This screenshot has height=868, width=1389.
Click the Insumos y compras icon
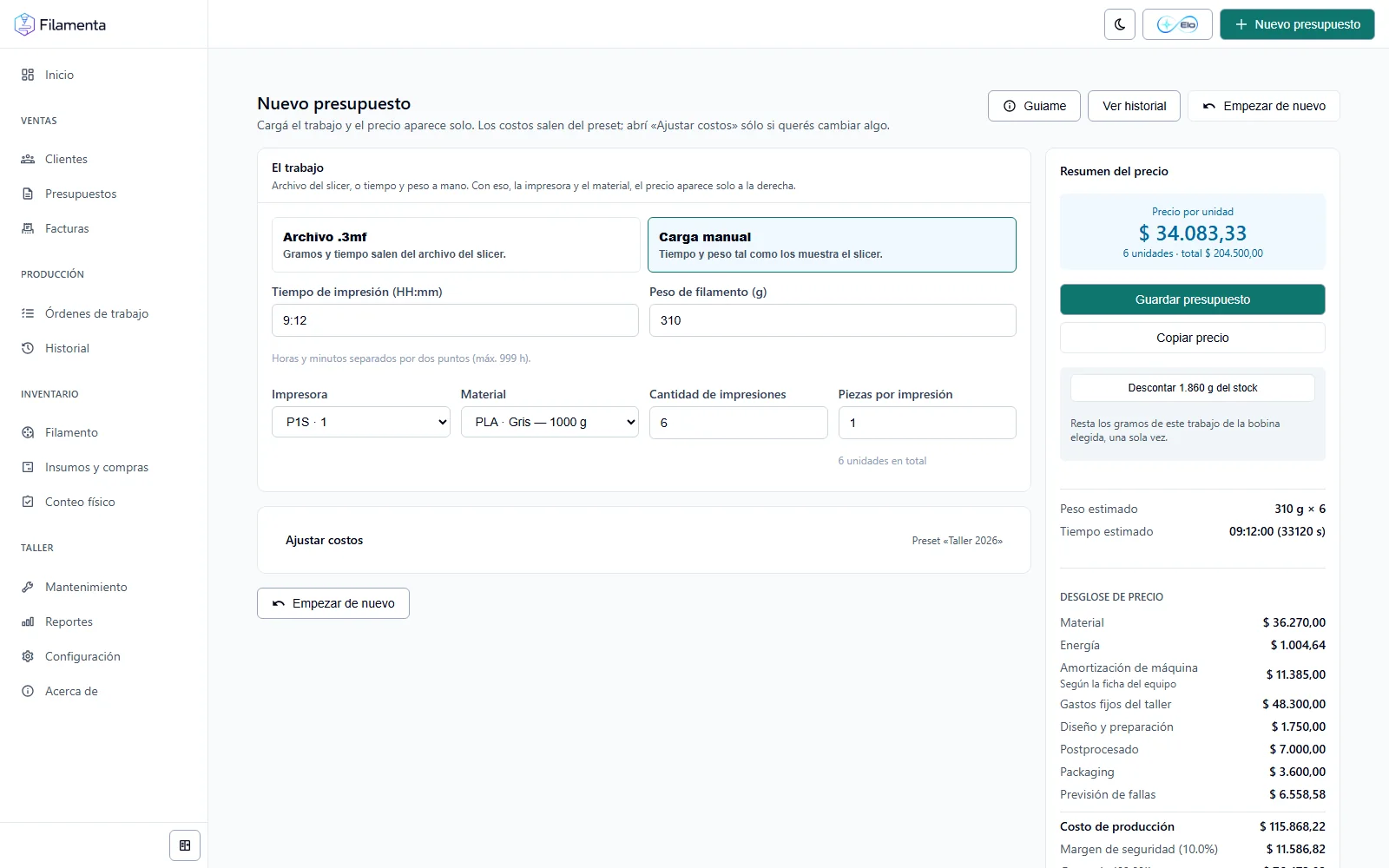click(x=28, y=467)
